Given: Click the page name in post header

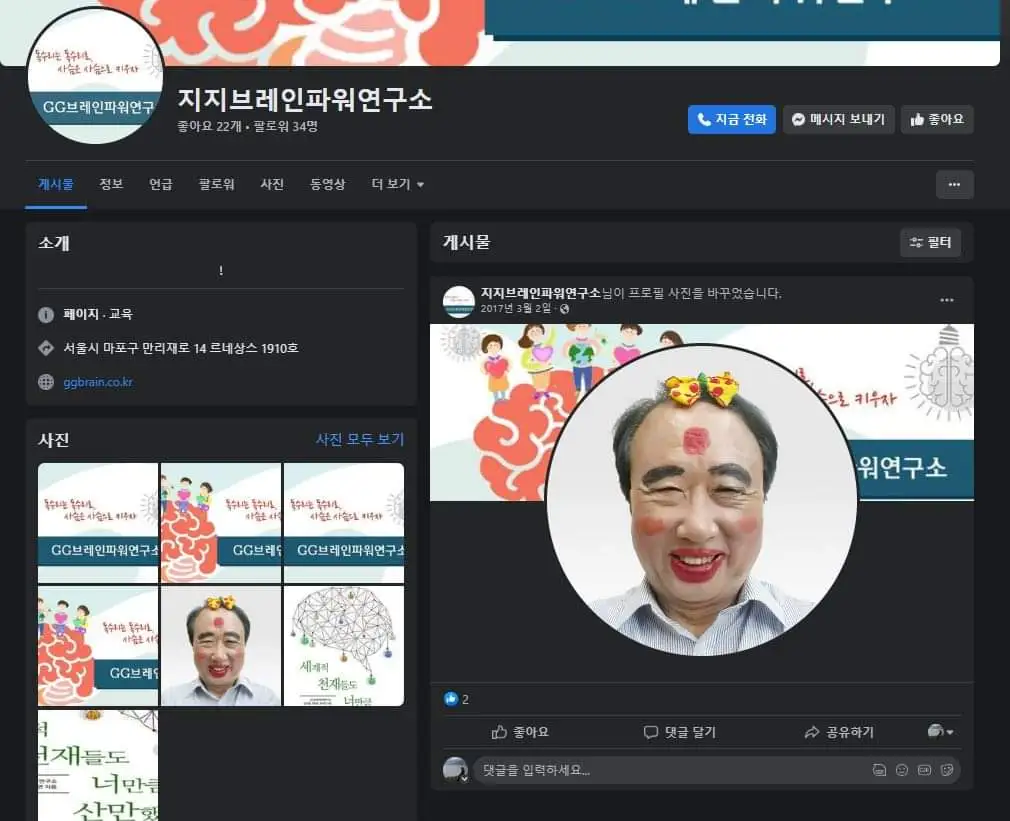Looking at the screenshot, I should tap(540, 293).
